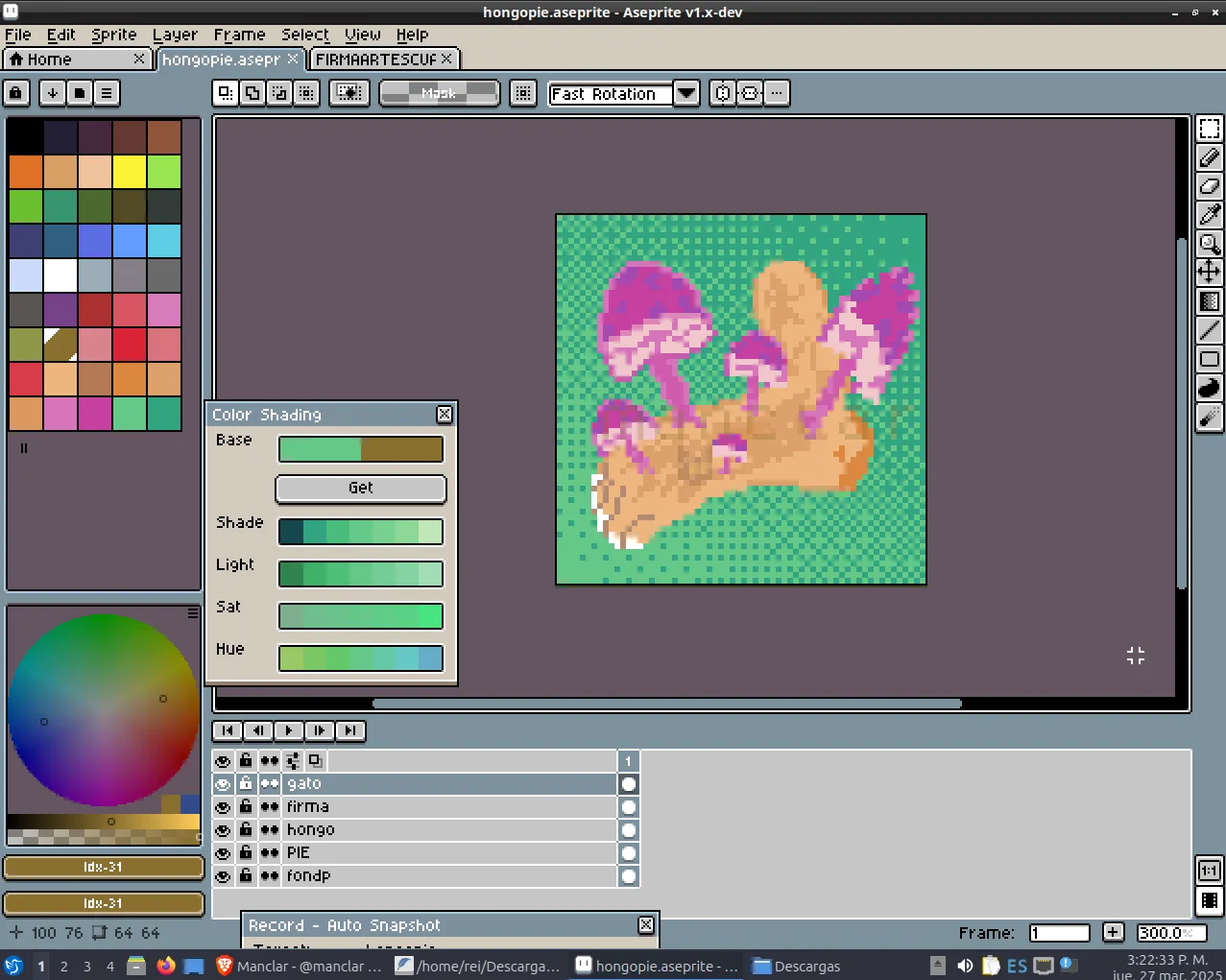Select the Eraser tool
Viewport: 1226px width, 980px height.
point(1209,186)
